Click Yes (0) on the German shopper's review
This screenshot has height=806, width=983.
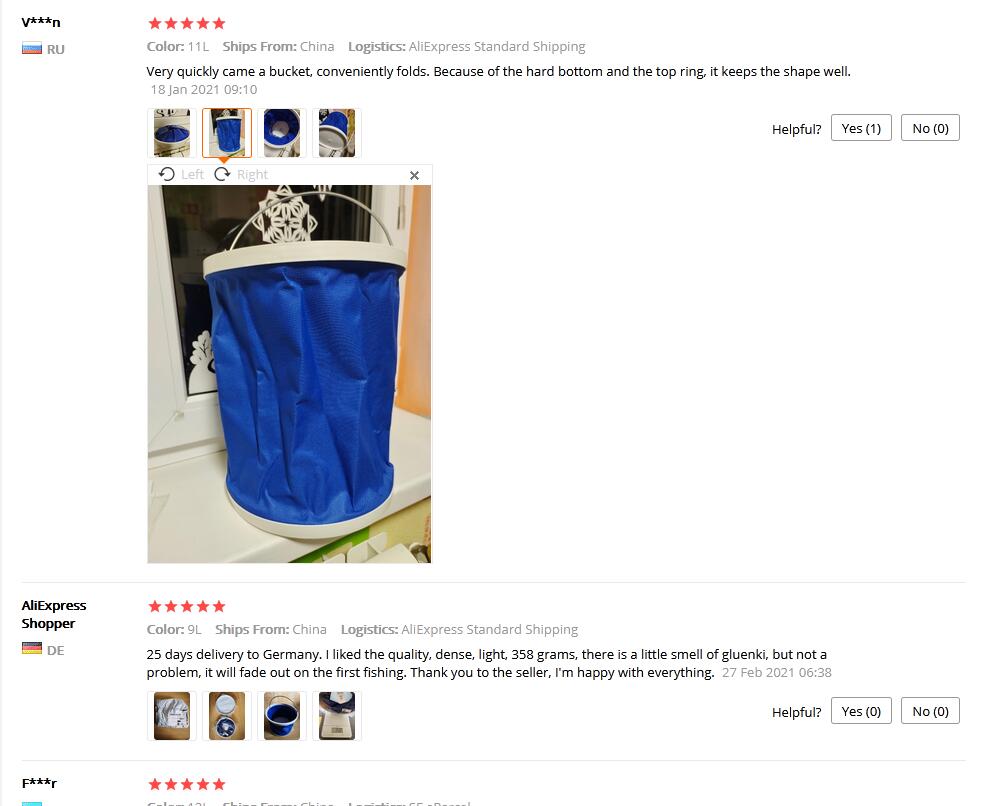coord(861,711)
